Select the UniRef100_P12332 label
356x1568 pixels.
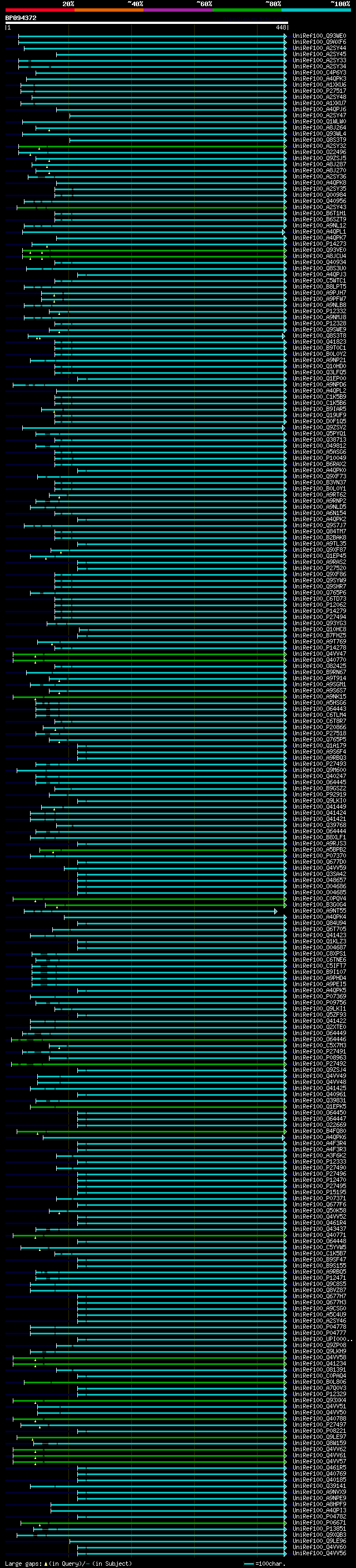(319, 311)
